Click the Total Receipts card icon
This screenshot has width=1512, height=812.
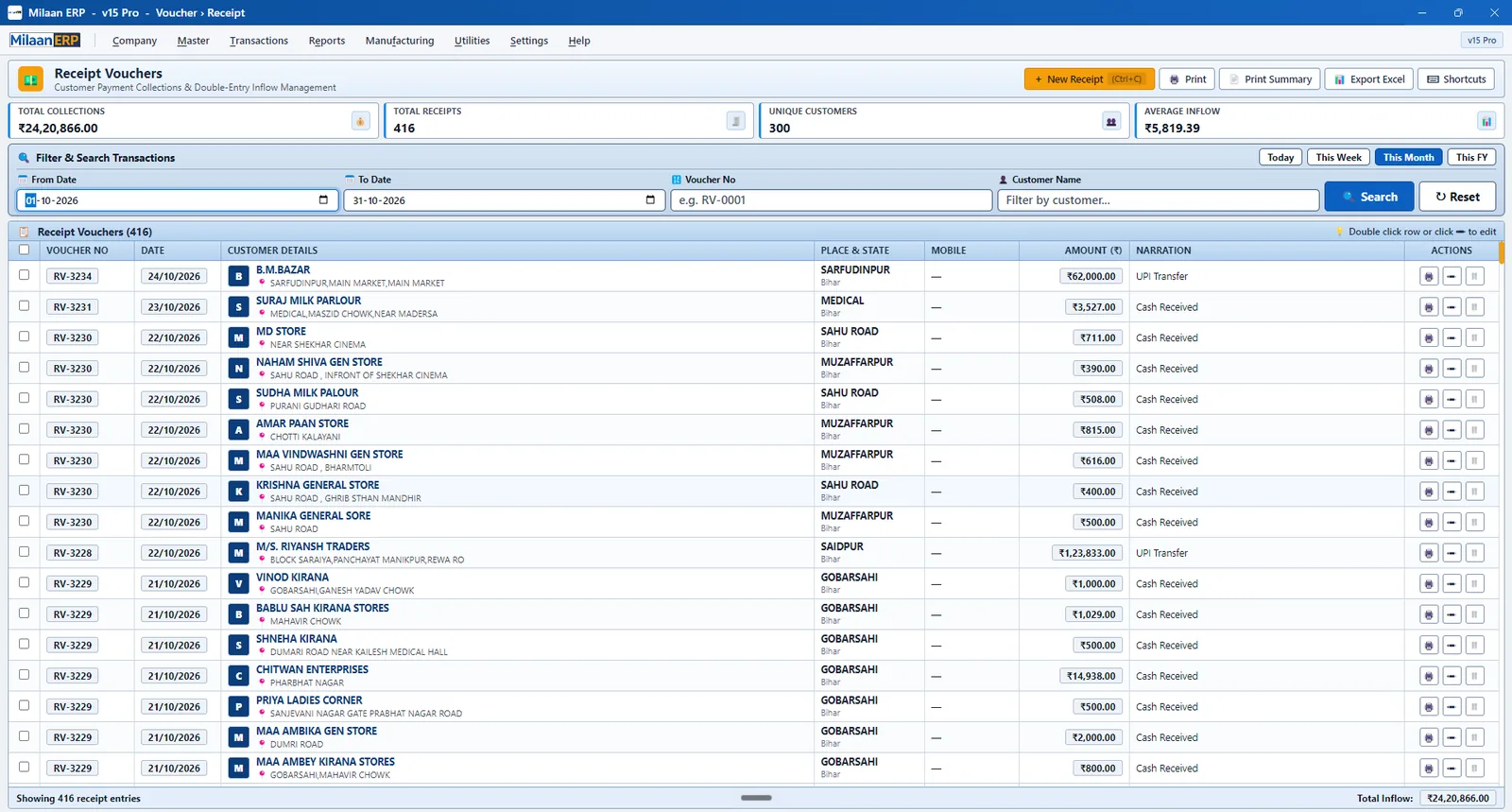(x=735, y=121)
